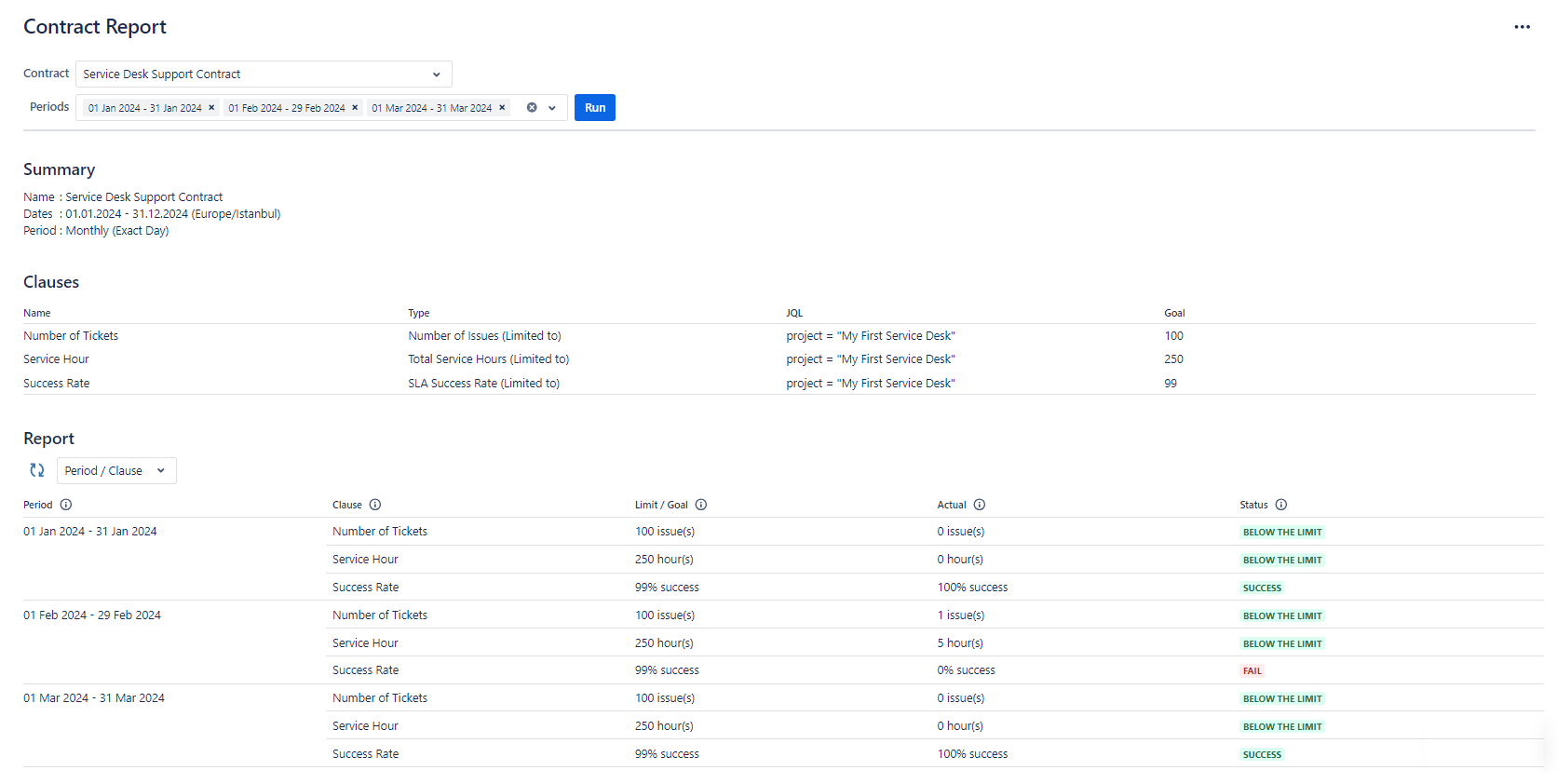Open the Period / Clause grouping dropdown
Viewport: 1557px width, 784px height.
pos(116,471)
